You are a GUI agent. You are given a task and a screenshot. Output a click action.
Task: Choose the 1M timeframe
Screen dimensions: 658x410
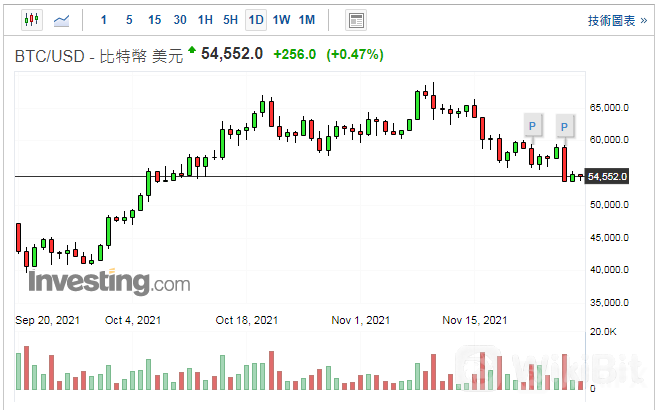click(307, 20)
